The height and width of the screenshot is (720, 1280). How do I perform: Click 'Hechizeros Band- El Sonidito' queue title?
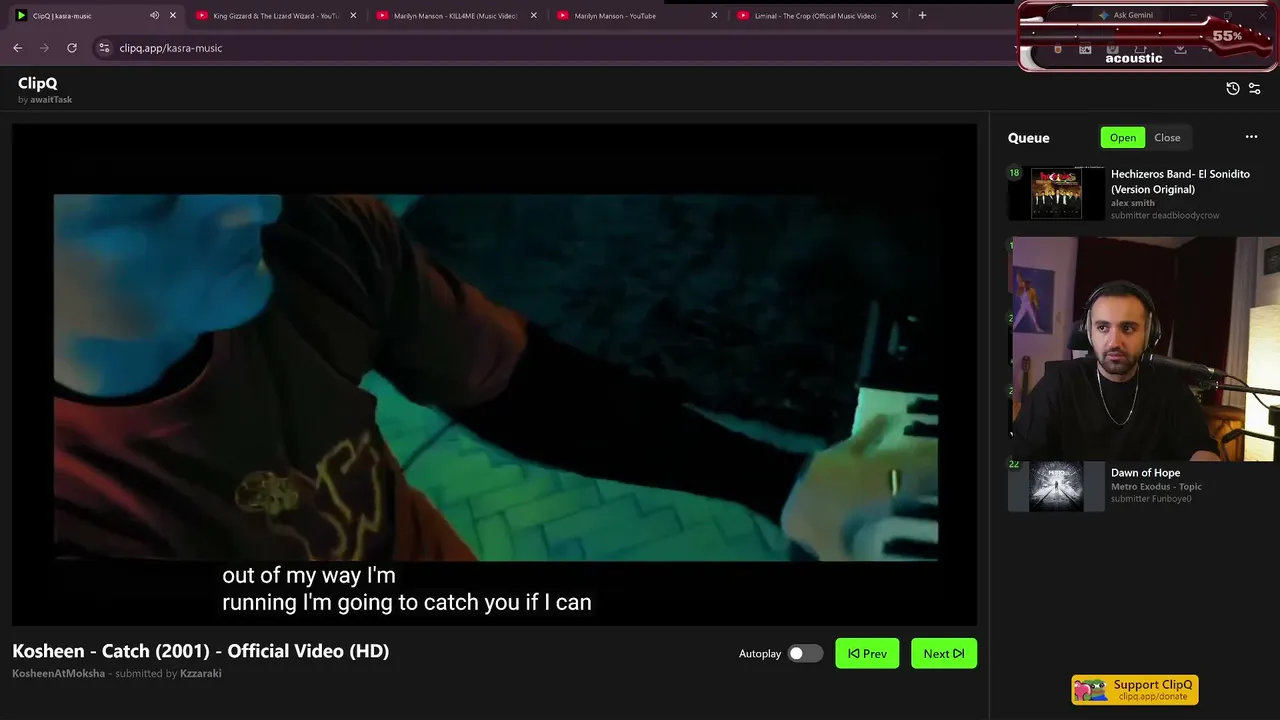click(x=1180, y=181)
